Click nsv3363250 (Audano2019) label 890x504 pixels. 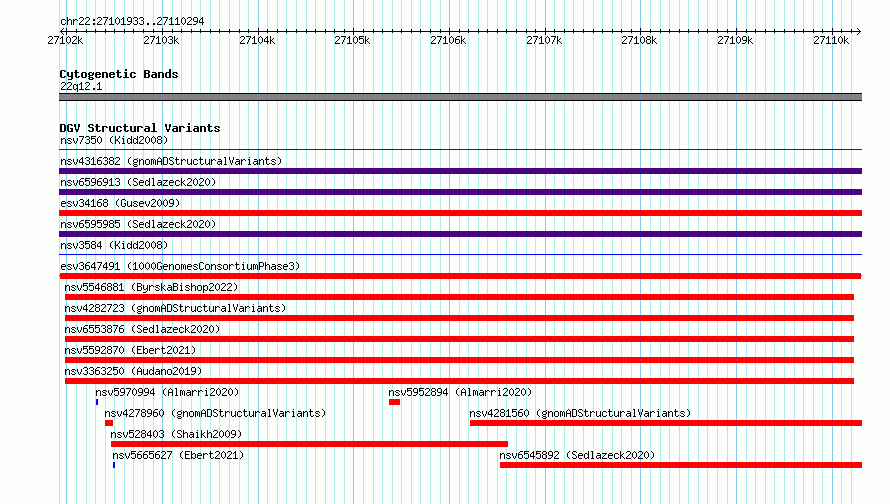[133, 371]
